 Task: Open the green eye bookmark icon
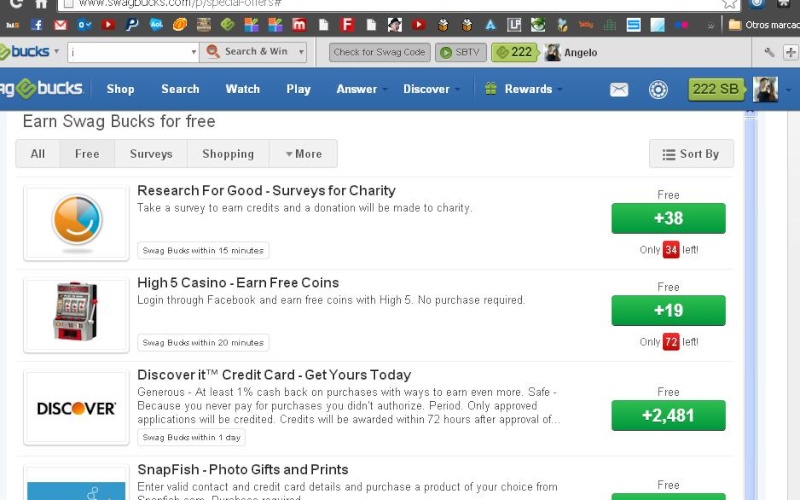tap(538, 24)
